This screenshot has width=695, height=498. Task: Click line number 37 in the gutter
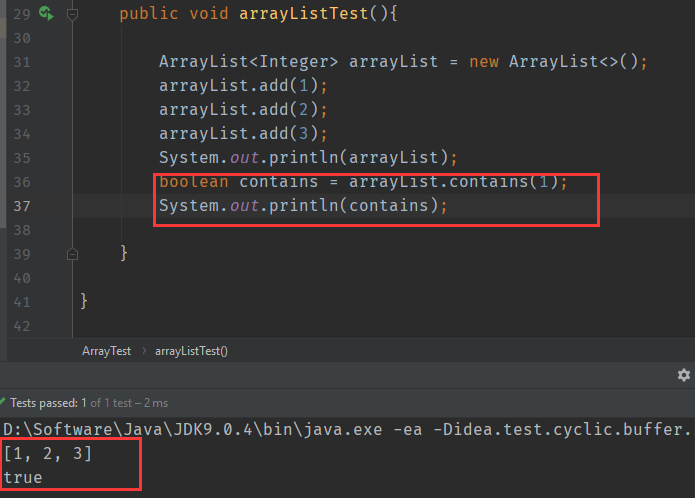pos(22,206)
